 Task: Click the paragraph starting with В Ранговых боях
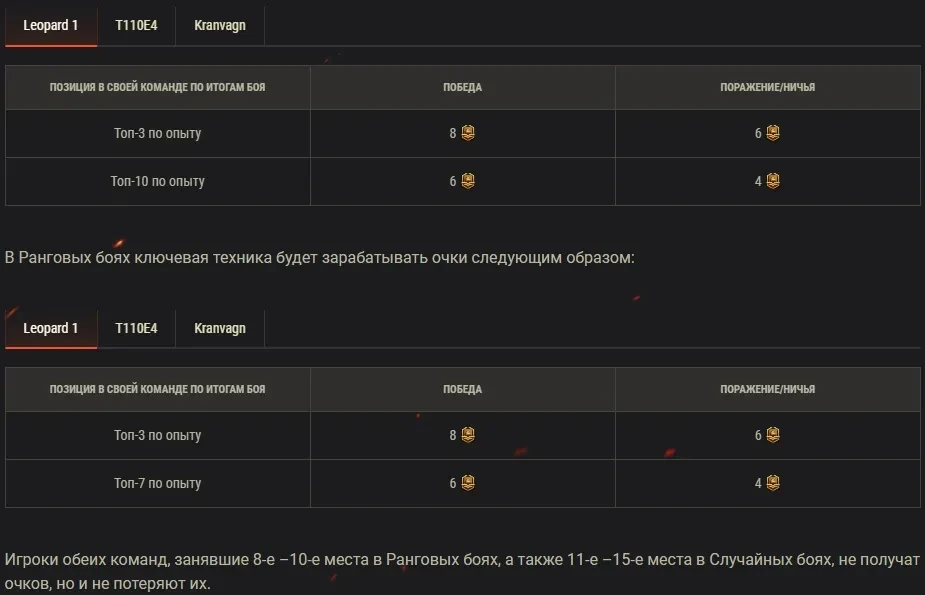click(x=320, y=258)
